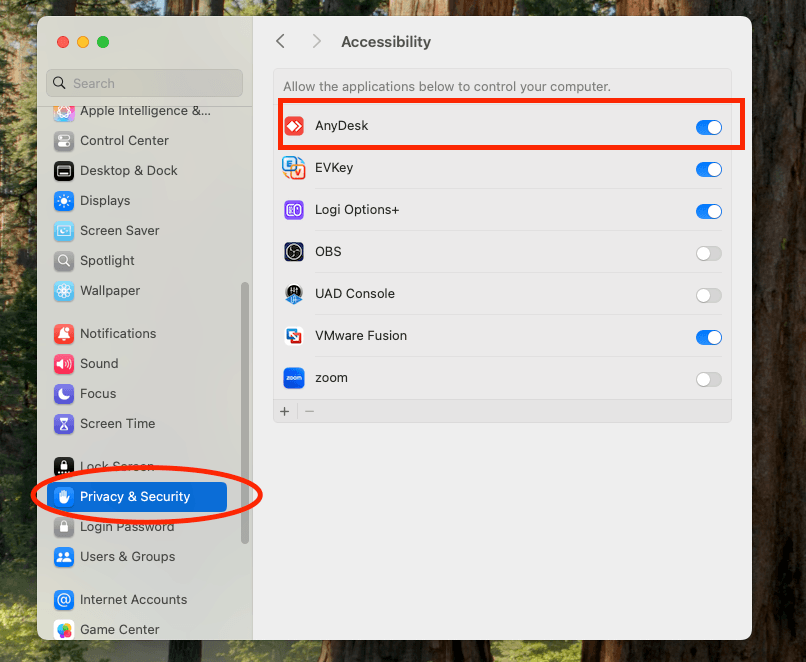Turn on zoom accessibility switch
This screenshot has width=806, height=662.
point(708,379)
